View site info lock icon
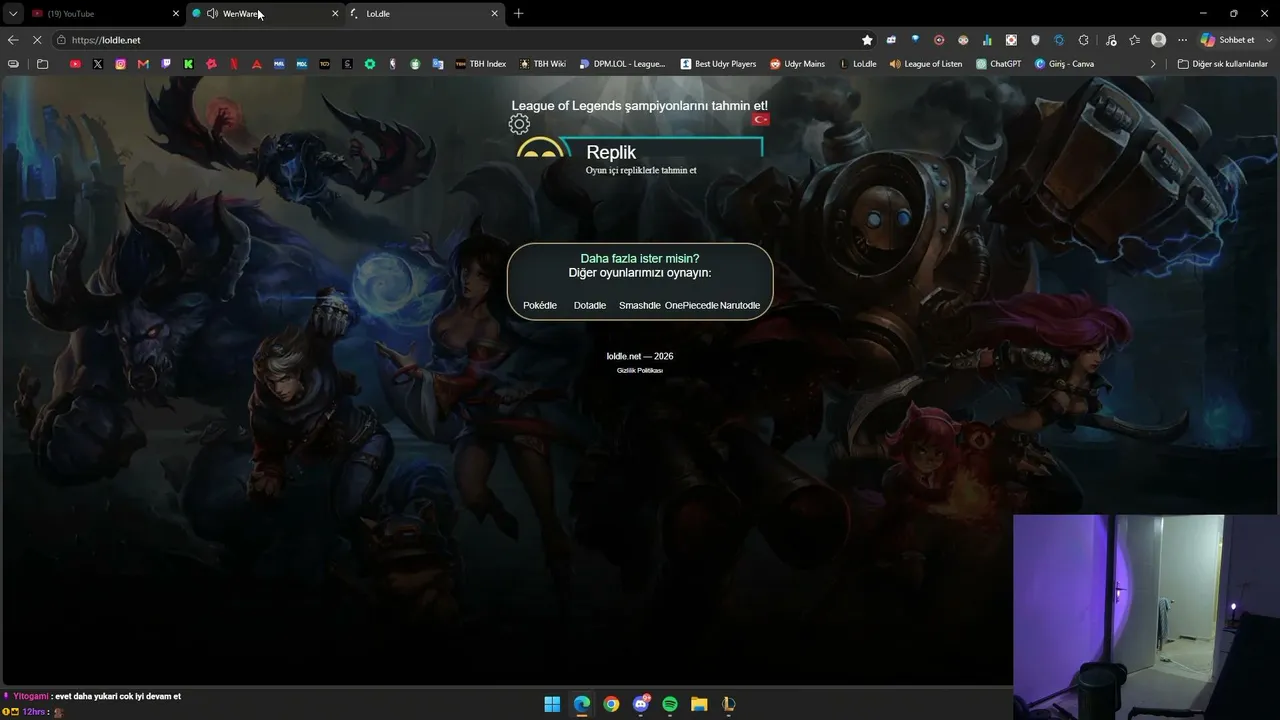Screen dimensions: 1280x720 pos(61,40)
